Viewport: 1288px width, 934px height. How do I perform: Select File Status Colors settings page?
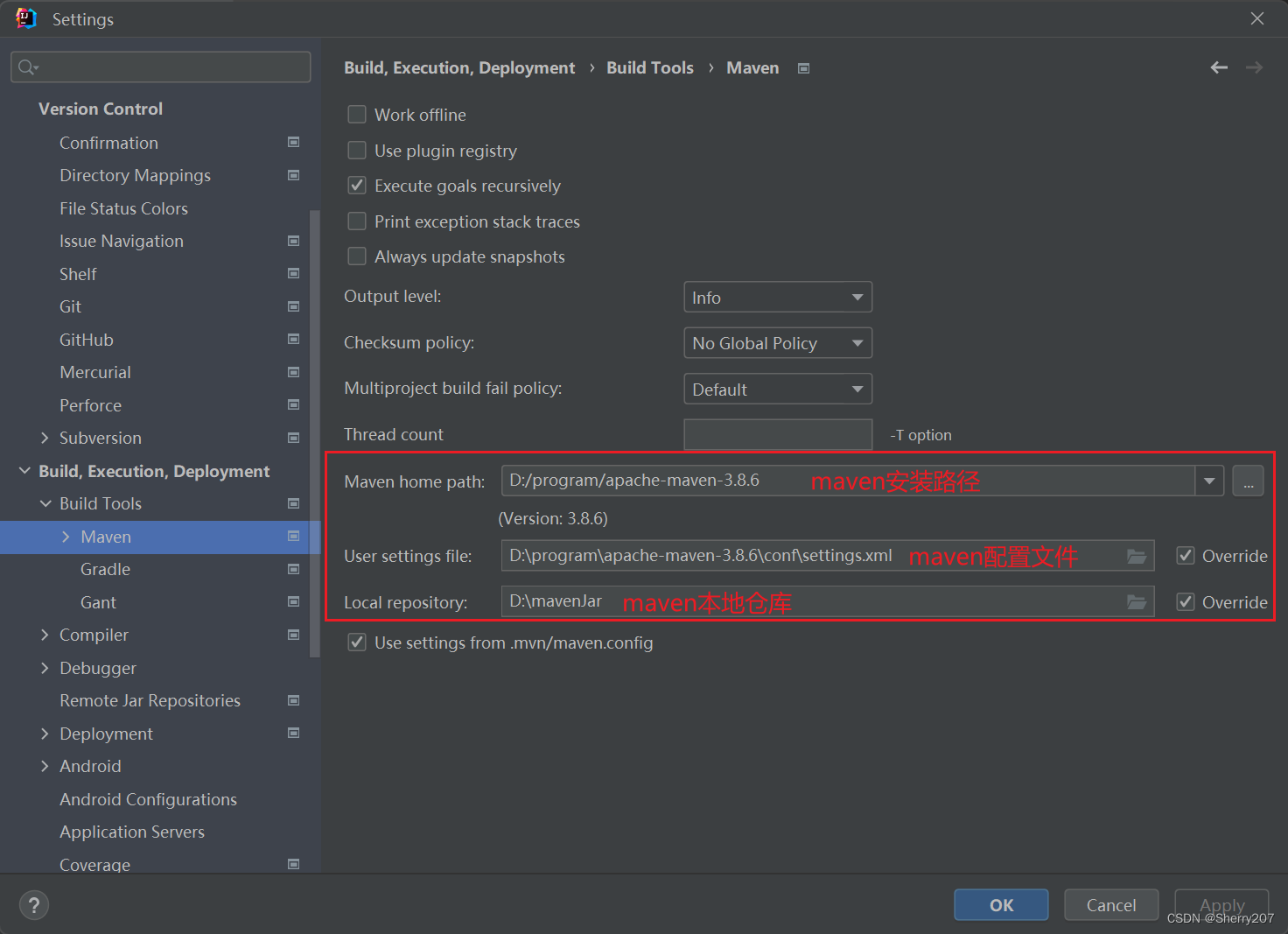(123, 208)
